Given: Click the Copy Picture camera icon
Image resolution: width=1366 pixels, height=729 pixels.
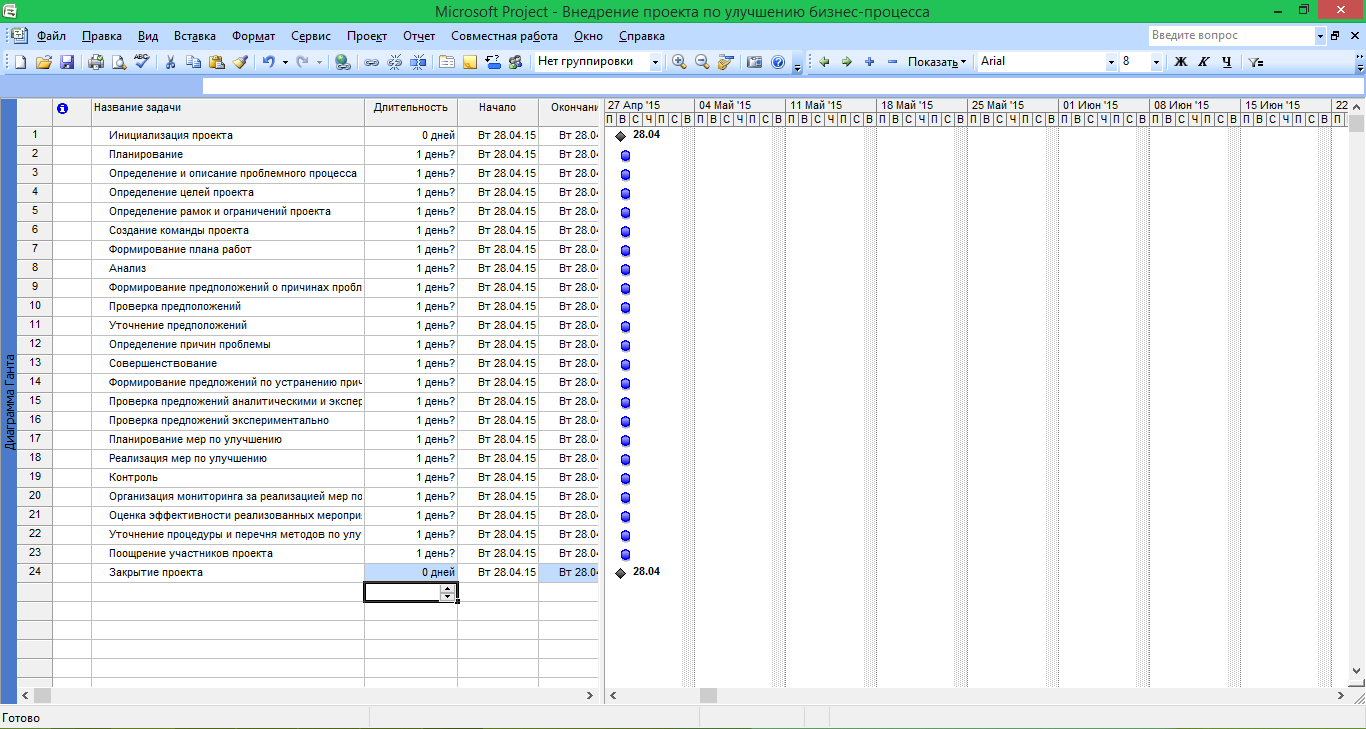Looking at the screenshot, I should pos(755,62).
